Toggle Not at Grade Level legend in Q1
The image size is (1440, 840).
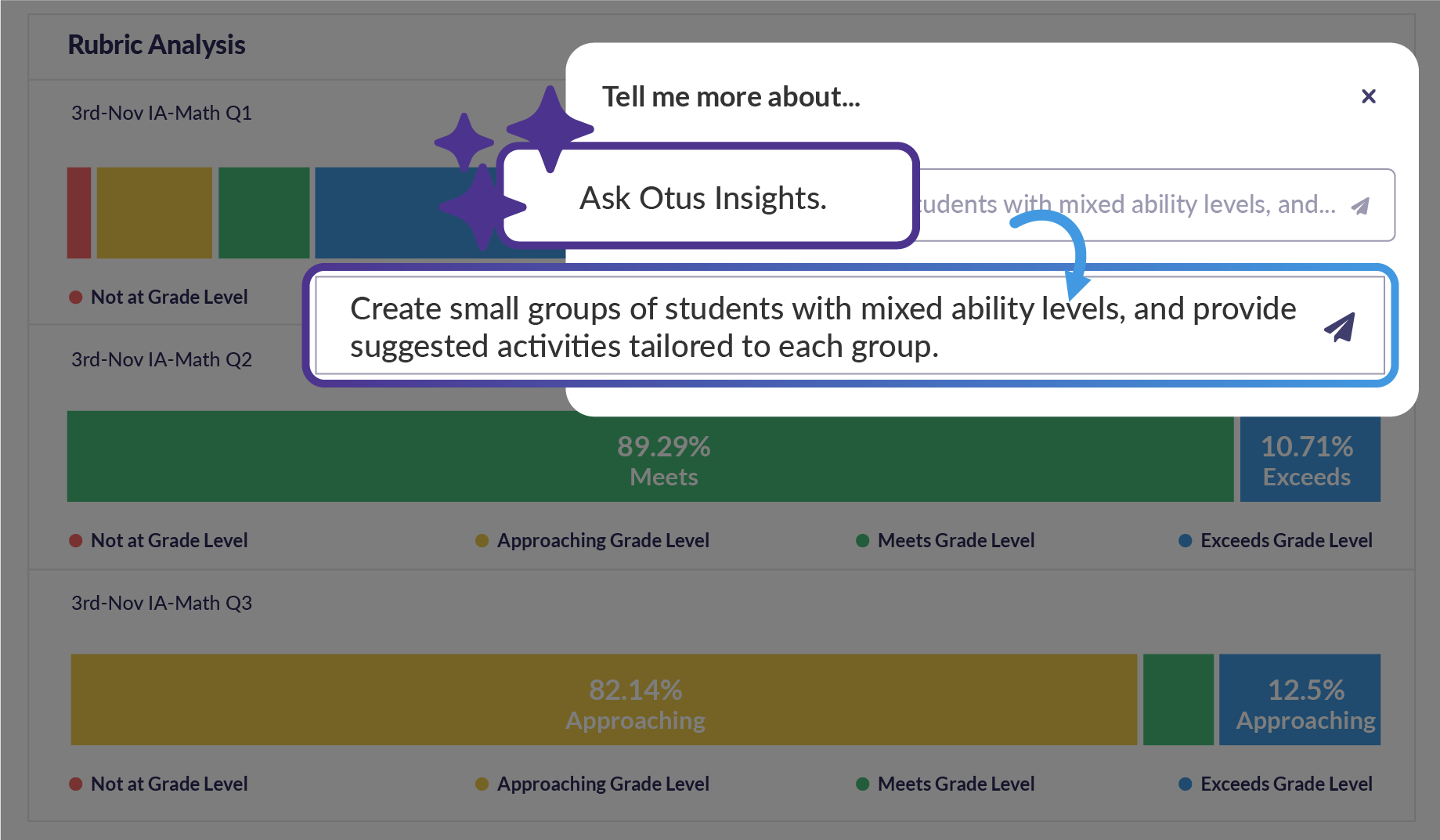(x=159, y=297)
